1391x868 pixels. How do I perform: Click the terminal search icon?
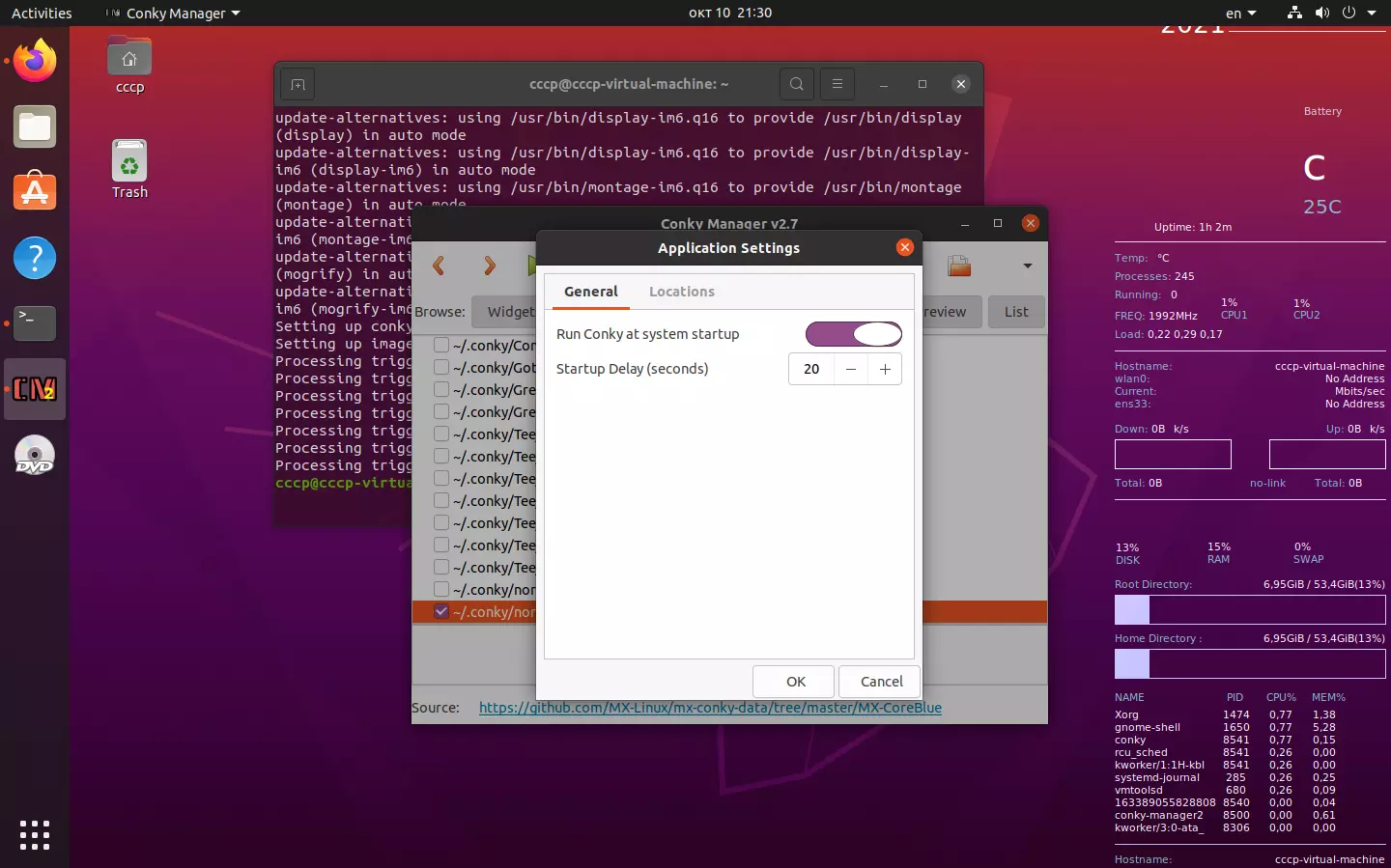coord(796,84)
